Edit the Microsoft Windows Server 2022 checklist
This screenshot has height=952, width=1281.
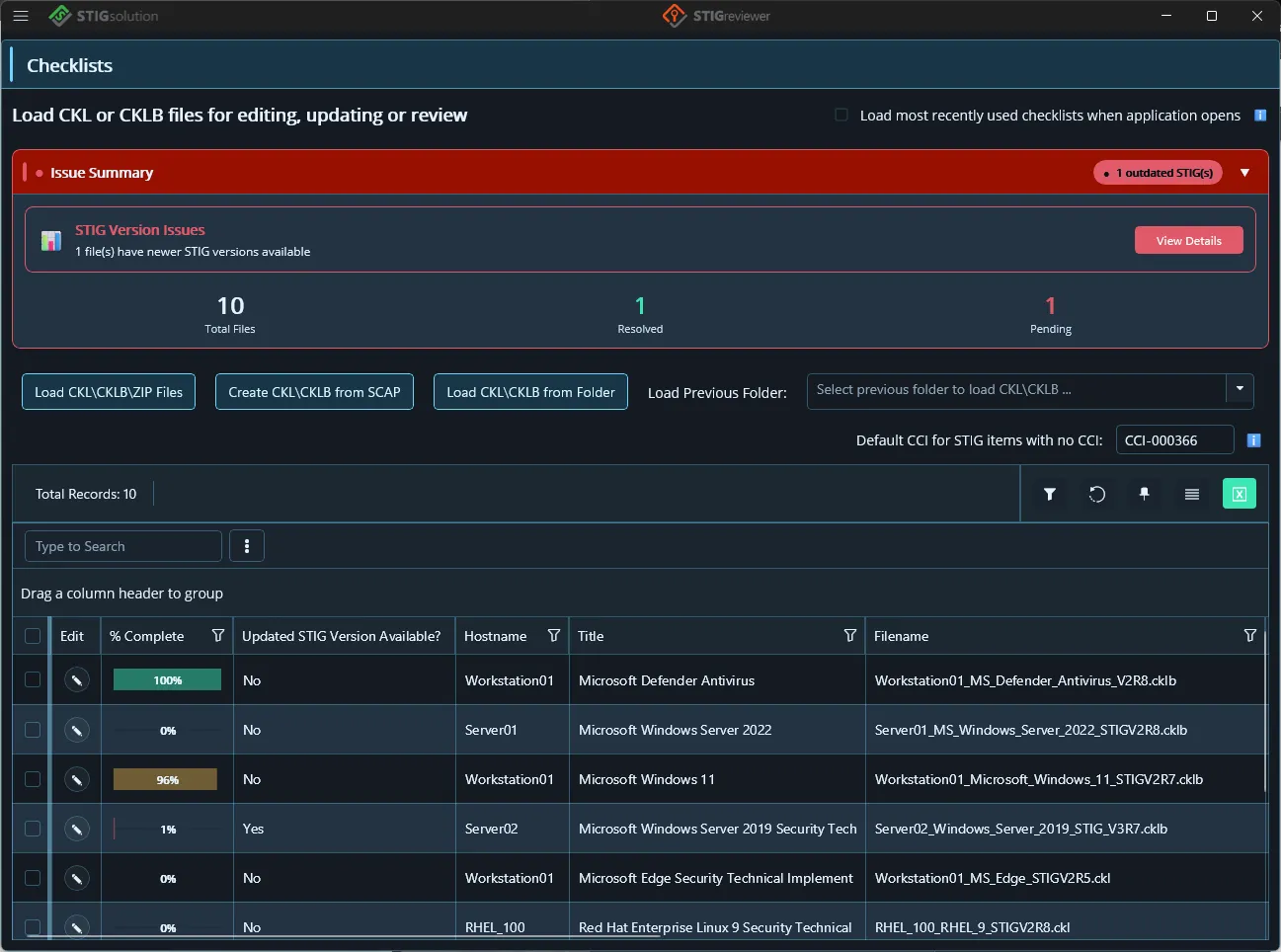coord(77,730)
